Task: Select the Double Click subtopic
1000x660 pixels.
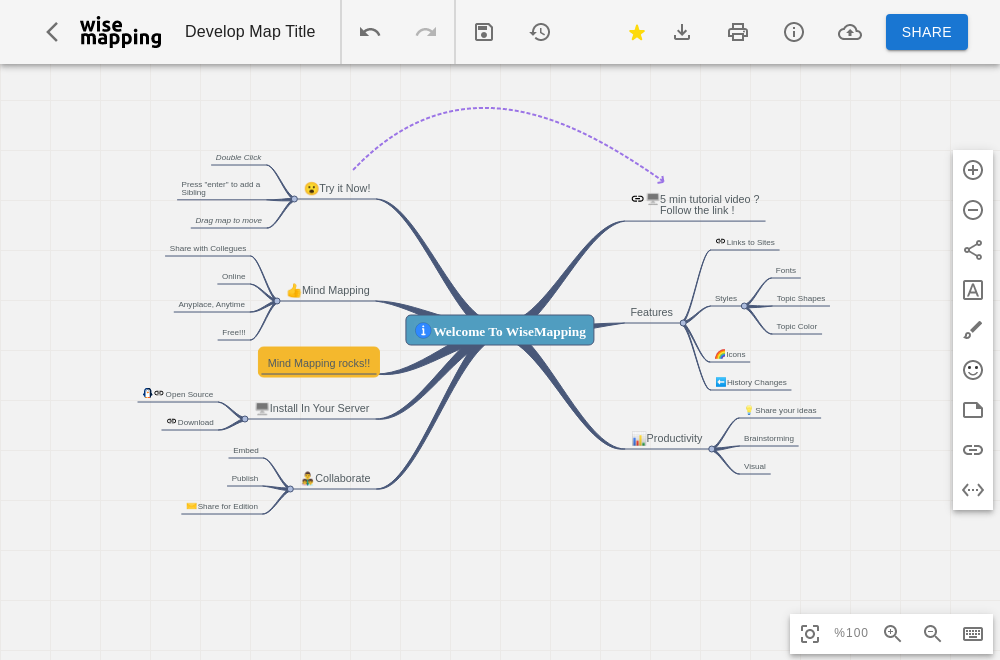Action: pos(239,158)
